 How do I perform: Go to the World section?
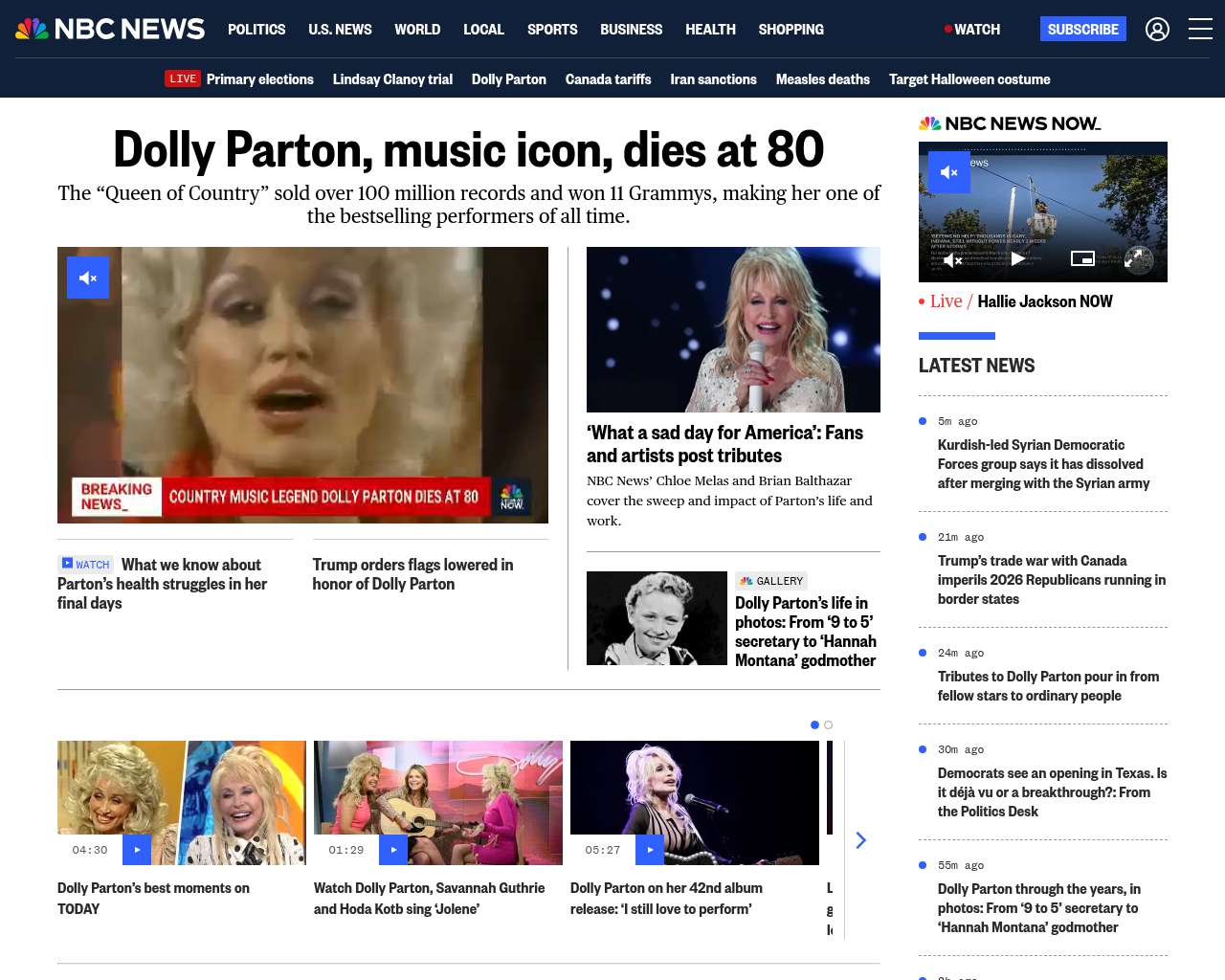point(417,30)
